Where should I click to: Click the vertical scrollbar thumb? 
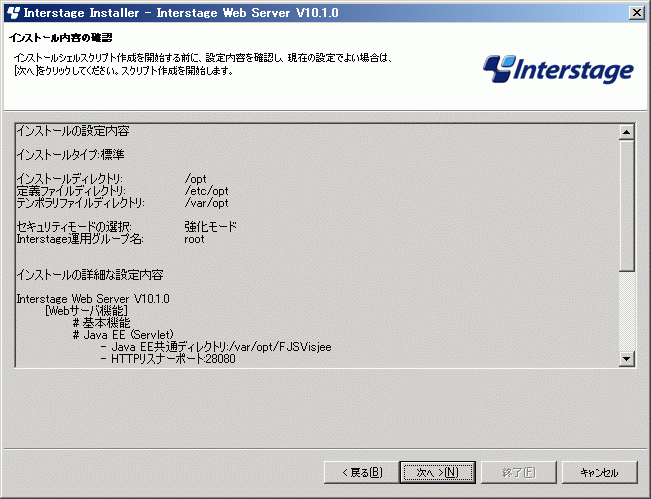[x=626, y=206]
